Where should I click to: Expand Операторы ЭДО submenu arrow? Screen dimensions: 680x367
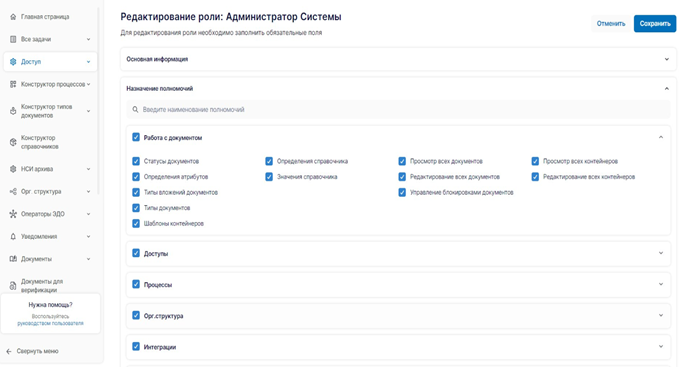(x=88, y=214)
